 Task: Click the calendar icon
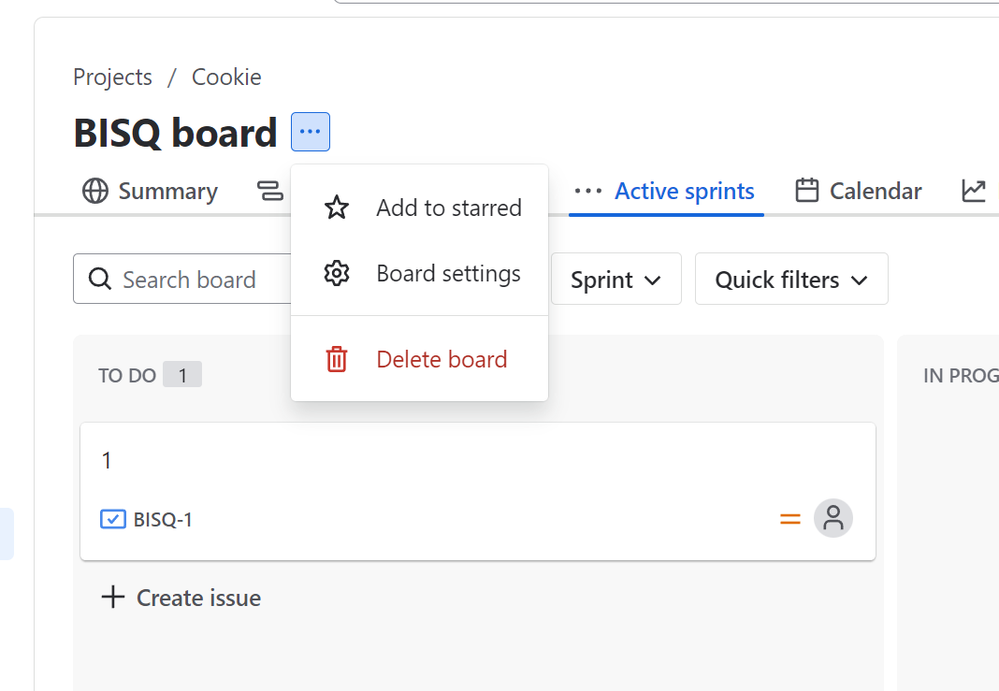coord(807,191)
